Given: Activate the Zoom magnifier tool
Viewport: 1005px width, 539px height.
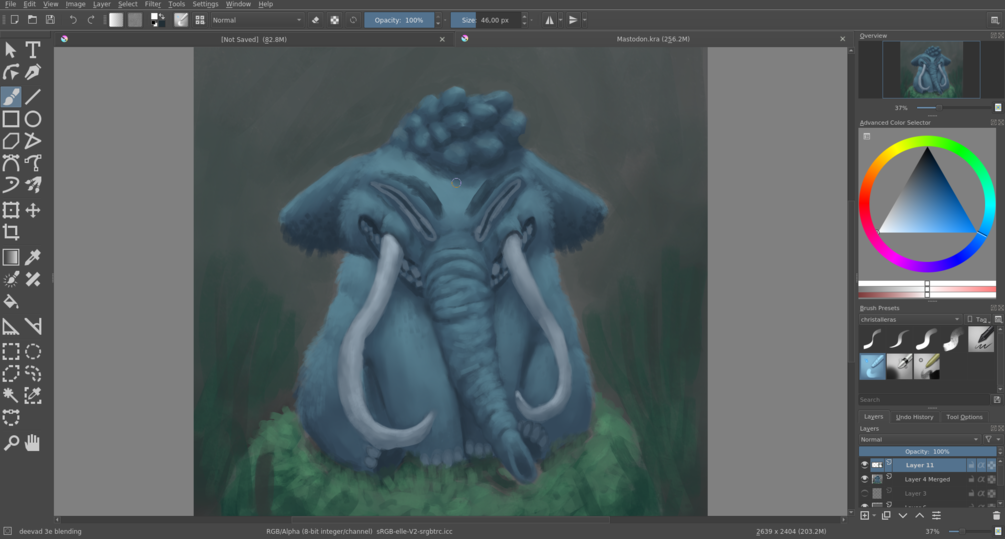Looking at the screenshot, I should (x=11, y=442).
